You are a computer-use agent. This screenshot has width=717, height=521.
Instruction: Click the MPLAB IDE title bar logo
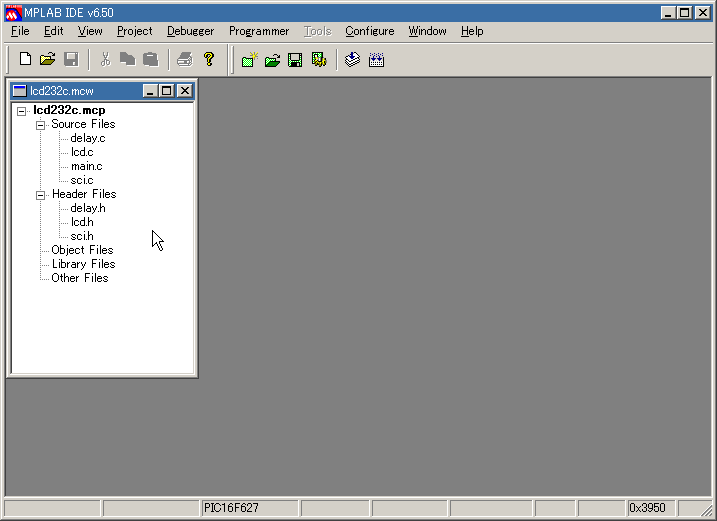(x=13, y=13)
